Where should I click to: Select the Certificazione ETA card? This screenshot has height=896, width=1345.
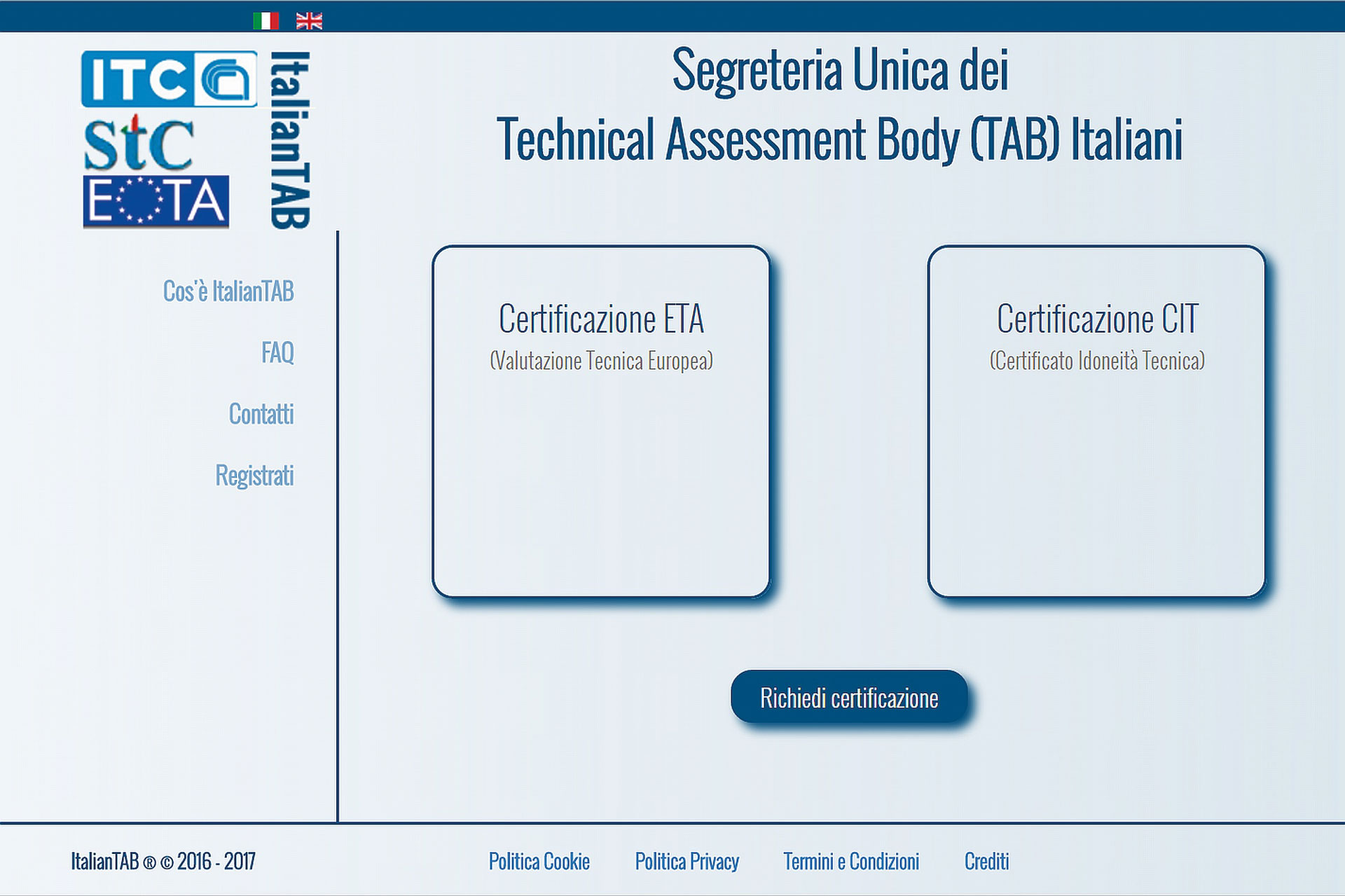tap(601, 421)
